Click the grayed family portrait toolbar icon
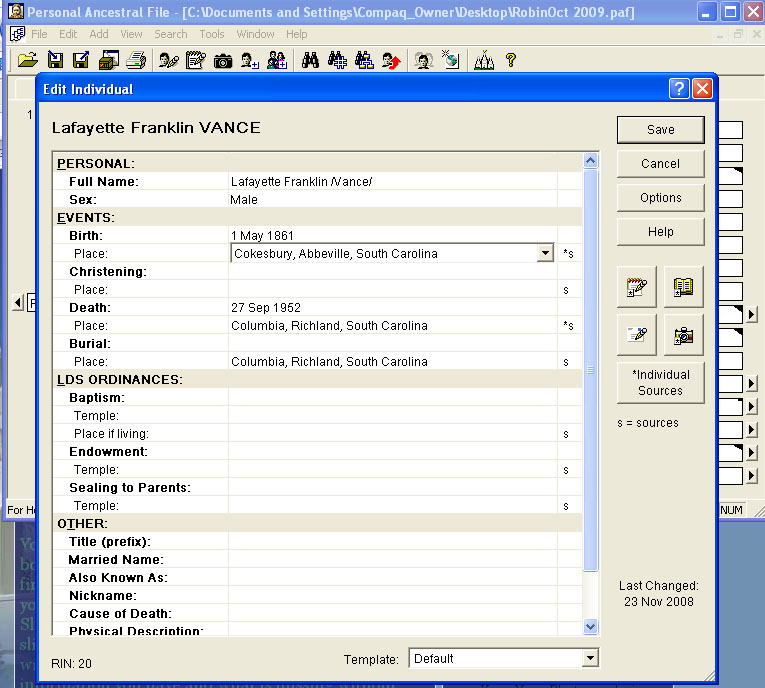Image resolution: width=765 pixels, height=688 pixels. pos(423,61)
